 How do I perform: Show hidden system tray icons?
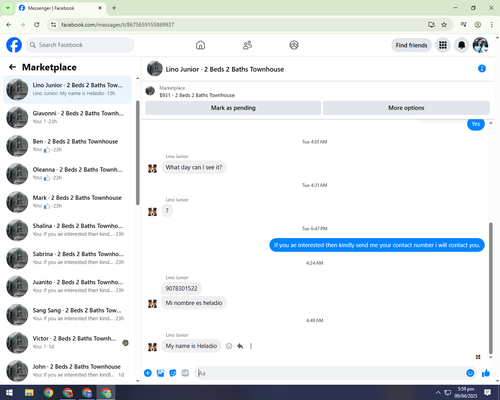pos(438,393)
